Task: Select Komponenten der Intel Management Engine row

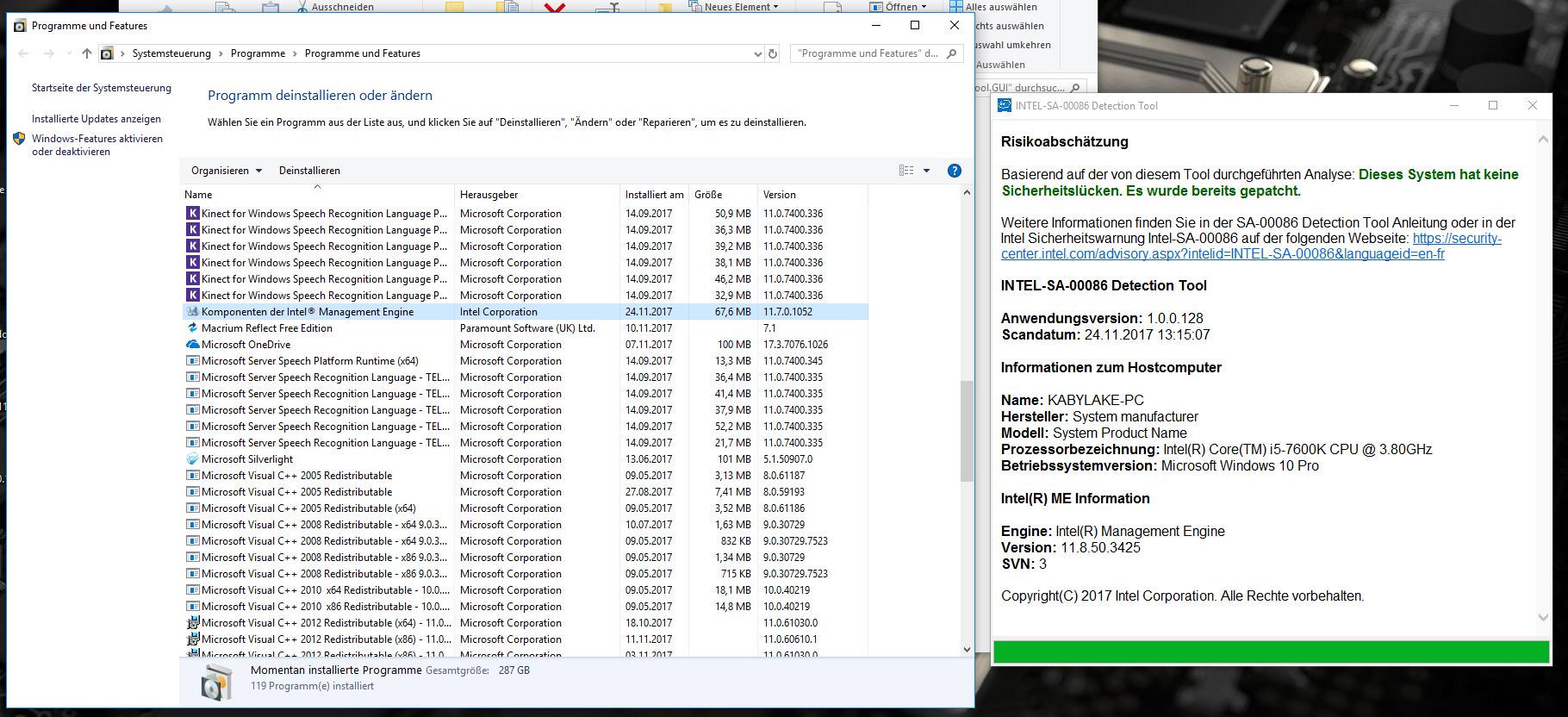Action: [x=526, y=312]
